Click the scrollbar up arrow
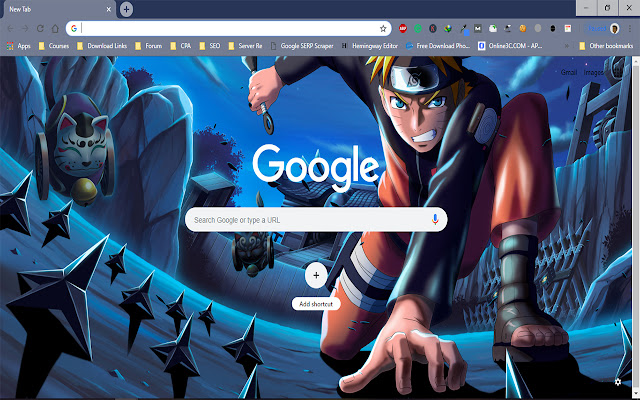Viewport: 640px width, 400px height. click(x=636, y=60)
